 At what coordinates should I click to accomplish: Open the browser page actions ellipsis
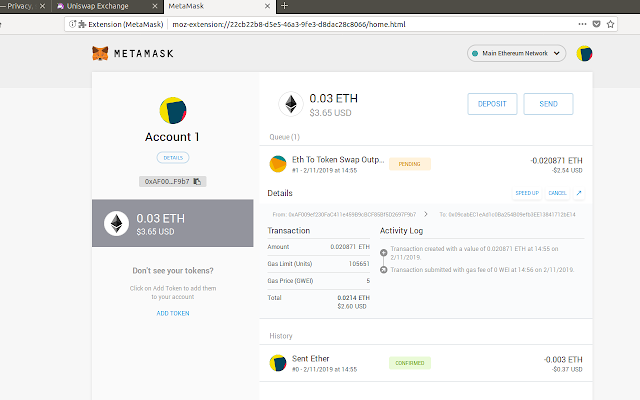pyautogui.click(x=582, y=24)
